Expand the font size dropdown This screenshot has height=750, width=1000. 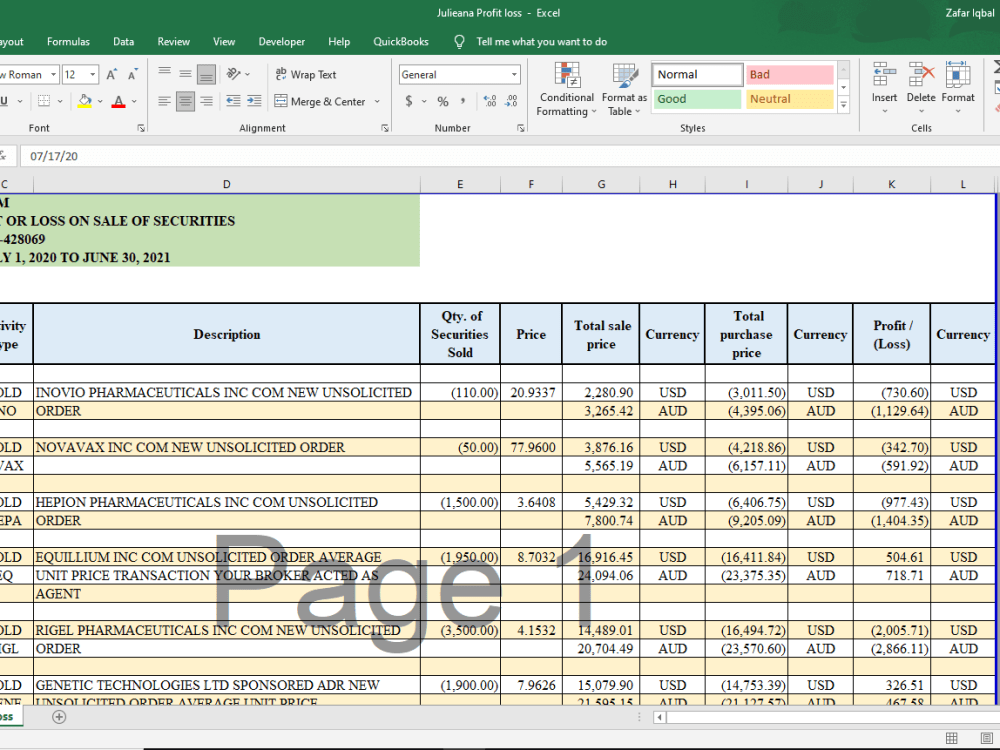pyautogui.click(x=92, y=74)
